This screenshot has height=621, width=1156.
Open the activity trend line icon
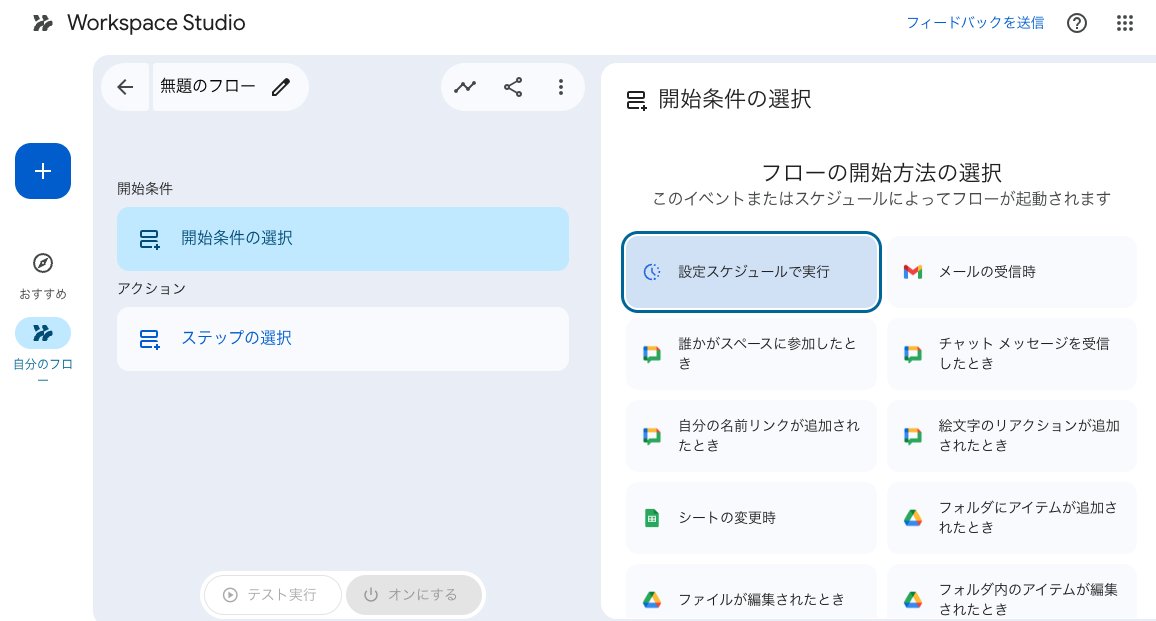point(464,87)
